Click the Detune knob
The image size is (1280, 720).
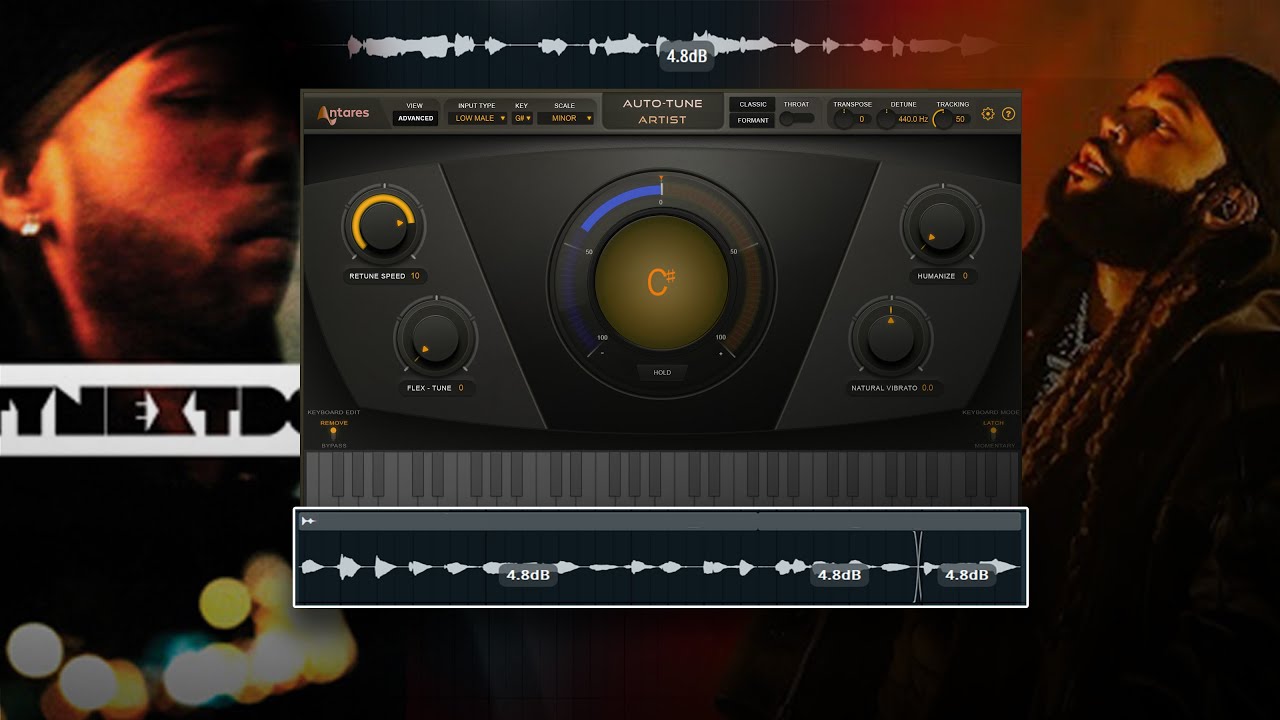886,120
